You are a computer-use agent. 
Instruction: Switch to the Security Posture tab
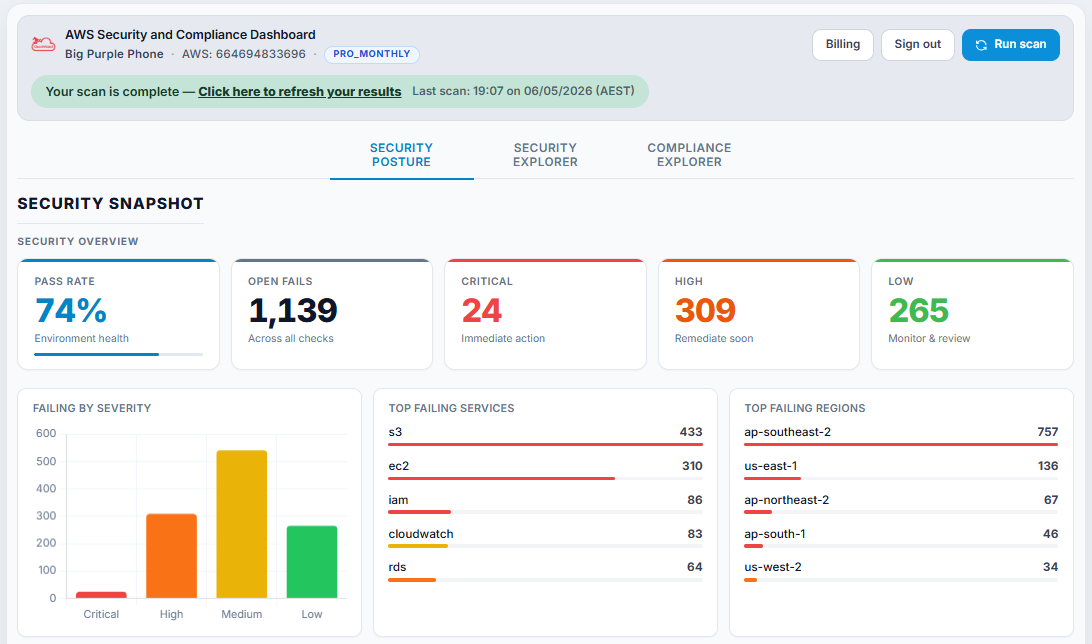[x=401, y=155]
